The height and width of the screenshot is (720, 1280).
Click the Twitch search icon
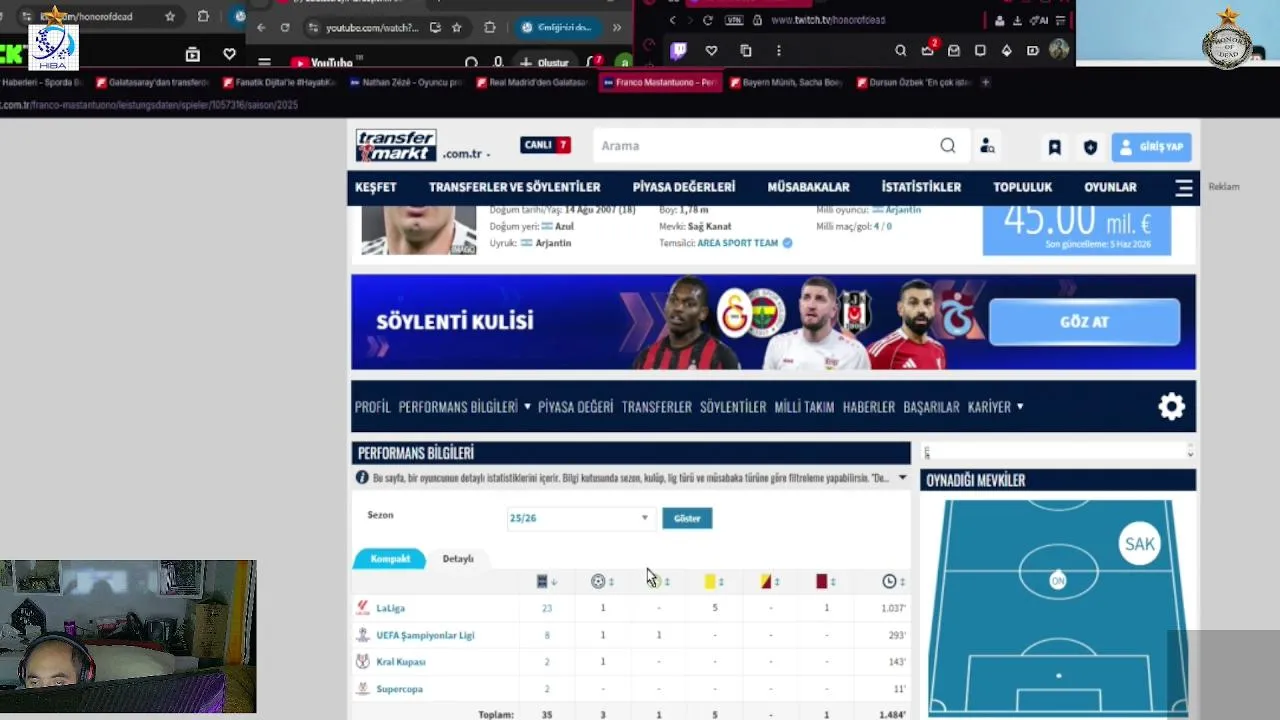click(x=901, y=50)
